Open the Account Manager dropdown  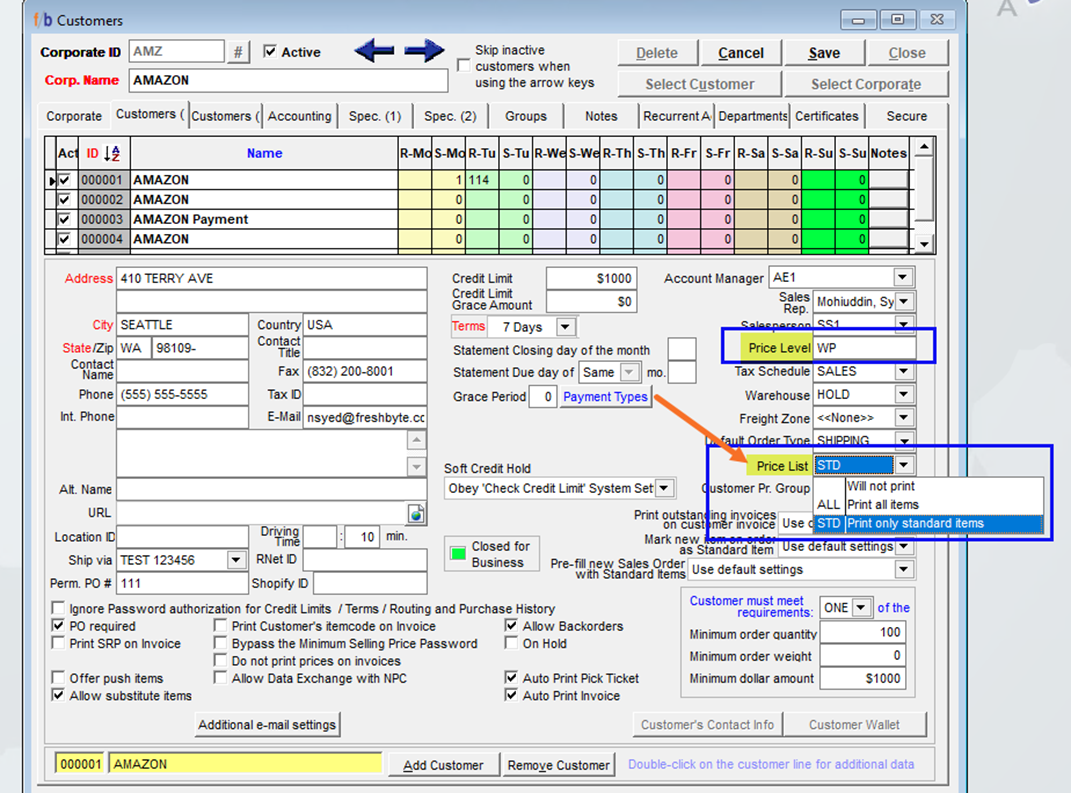903,278
